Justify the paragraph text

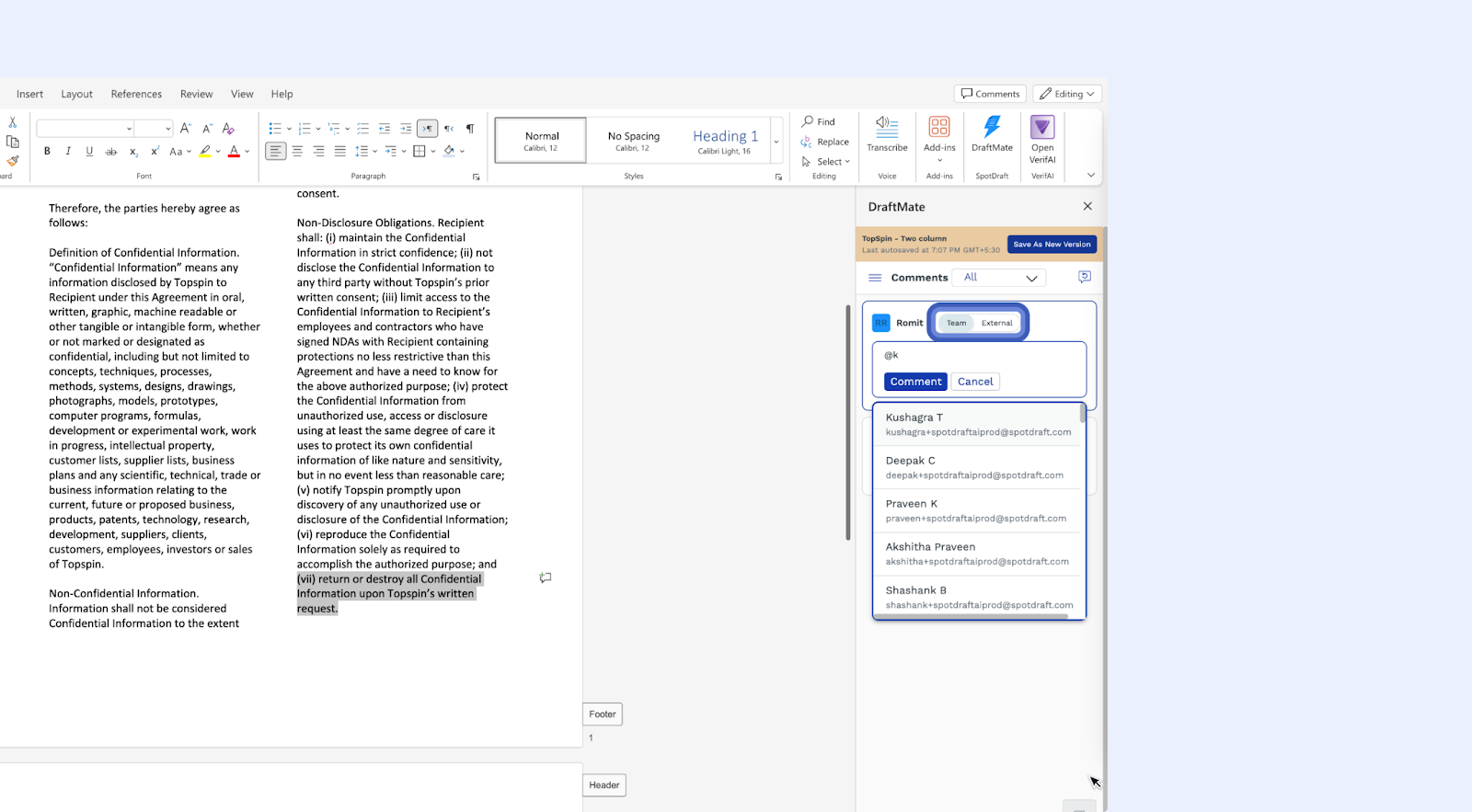coord(340,152)
